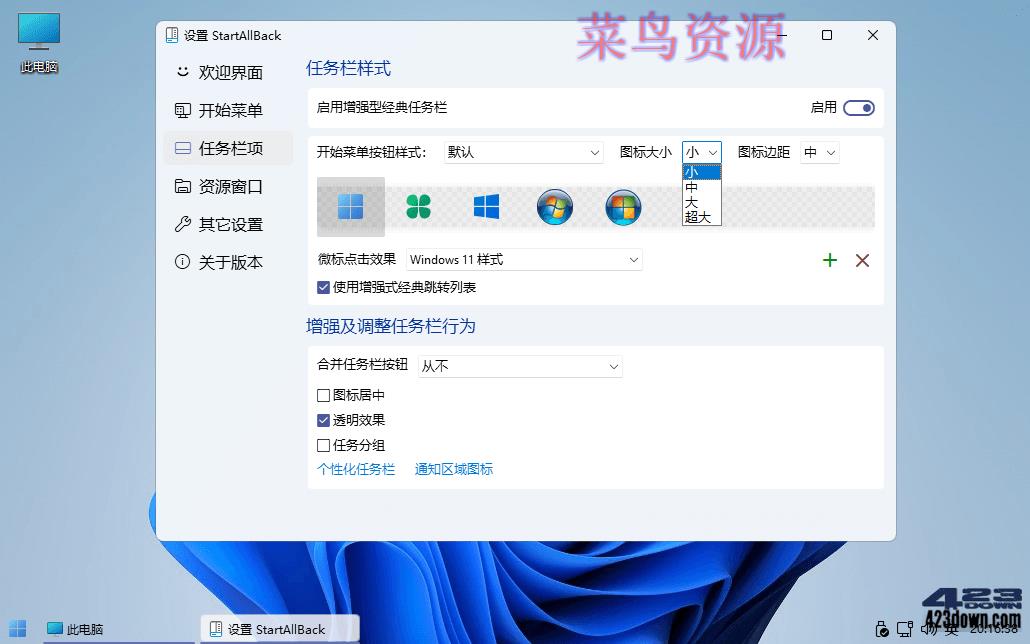
Task: Select the flat Windows 8 logo style
Action: (486, 207)
